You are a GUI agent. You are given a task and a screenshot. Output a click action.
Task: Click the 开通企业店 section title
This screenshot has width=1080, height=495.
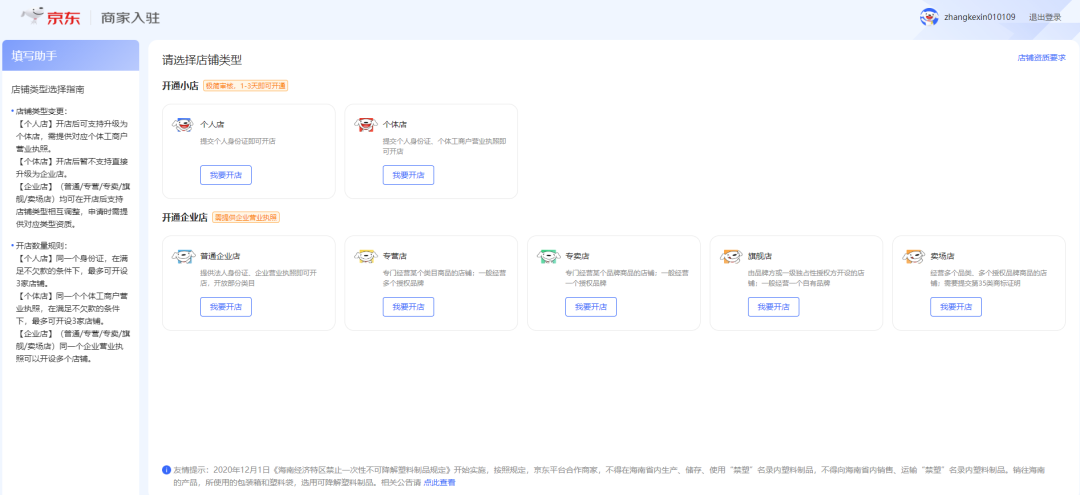(x=185, y=218)
